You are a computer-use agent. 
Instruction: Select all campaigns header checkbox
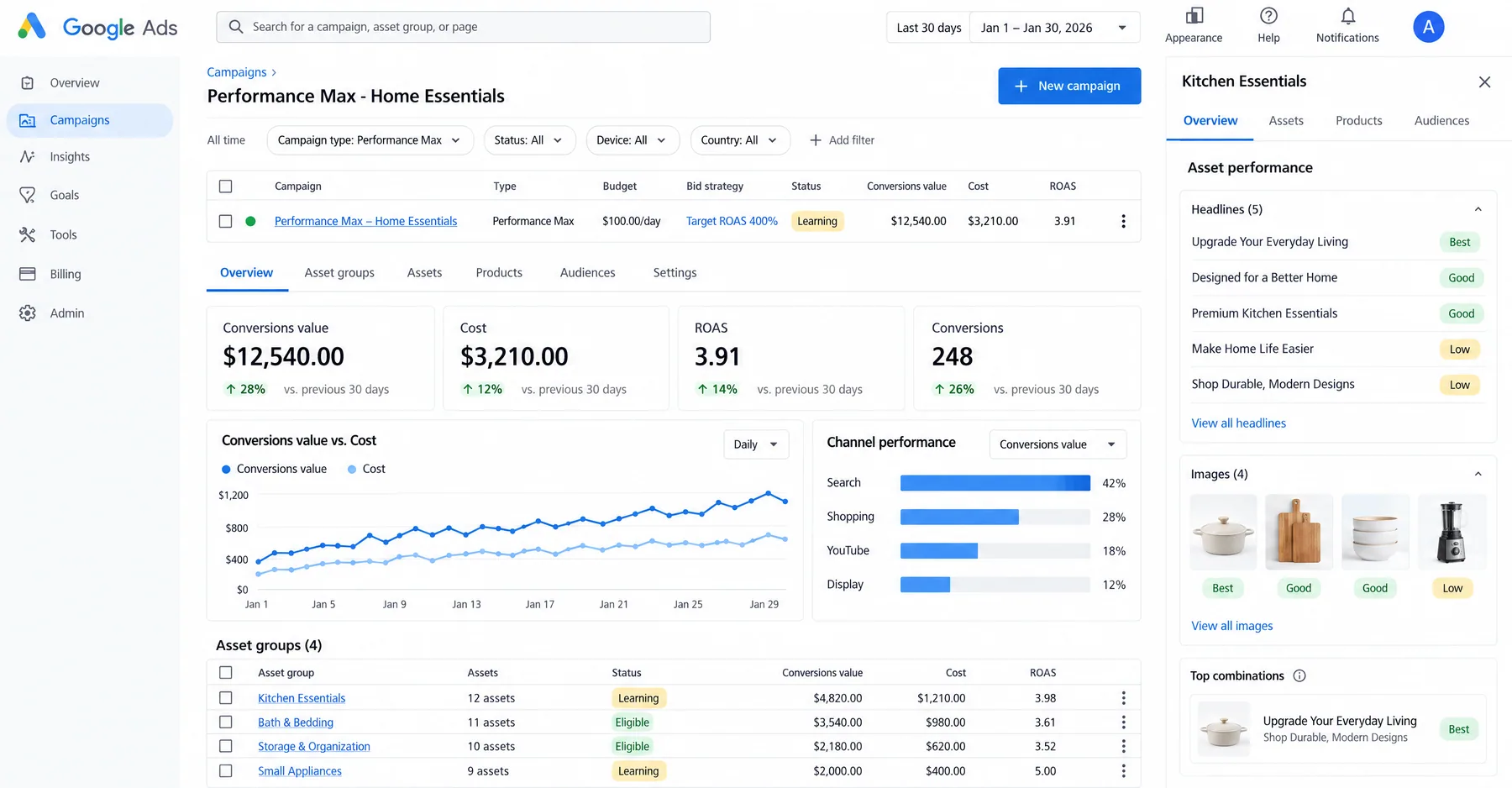[225, 186]
